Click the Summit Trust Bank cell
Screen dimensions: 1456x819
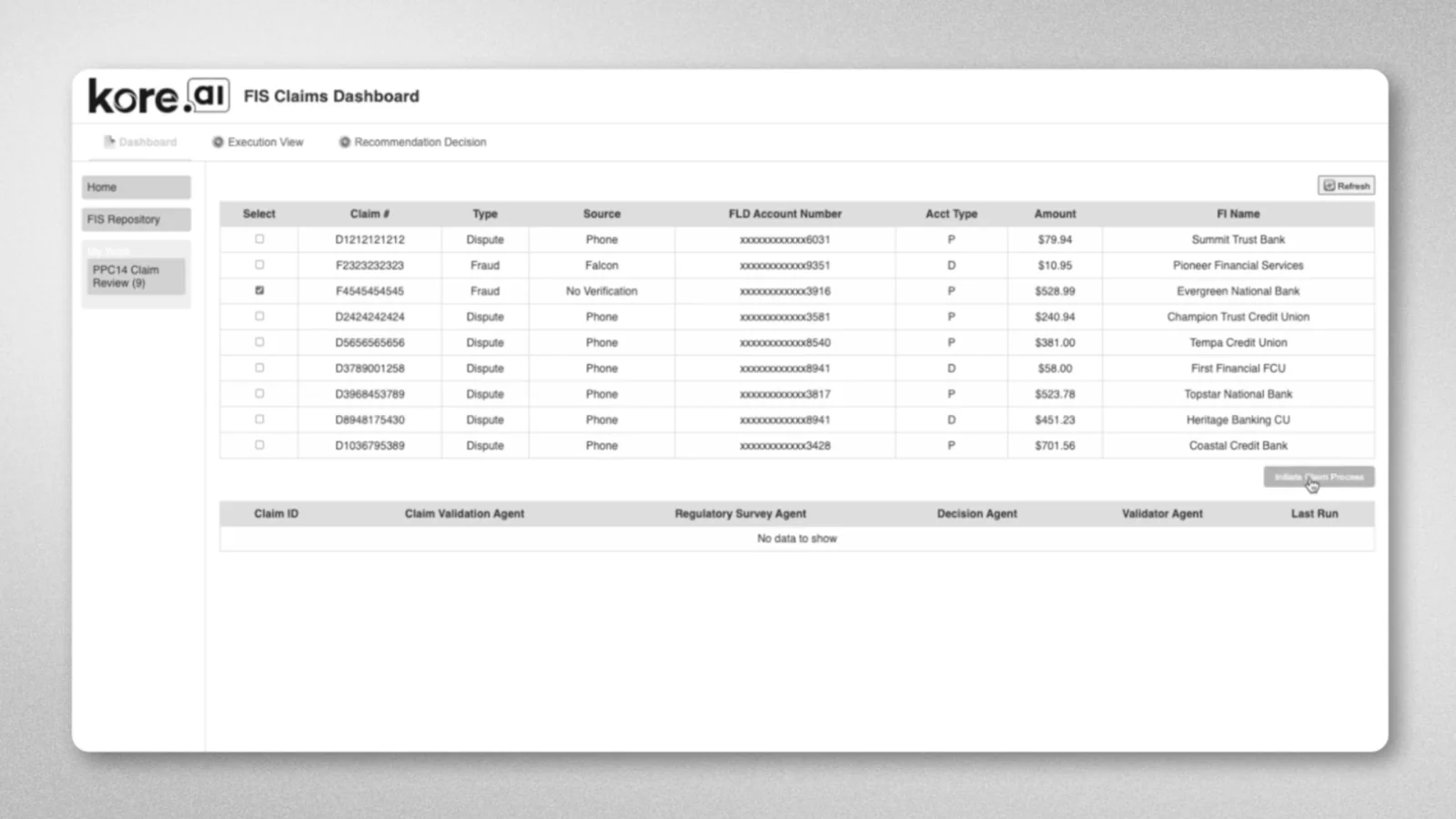pos(1239,239)
